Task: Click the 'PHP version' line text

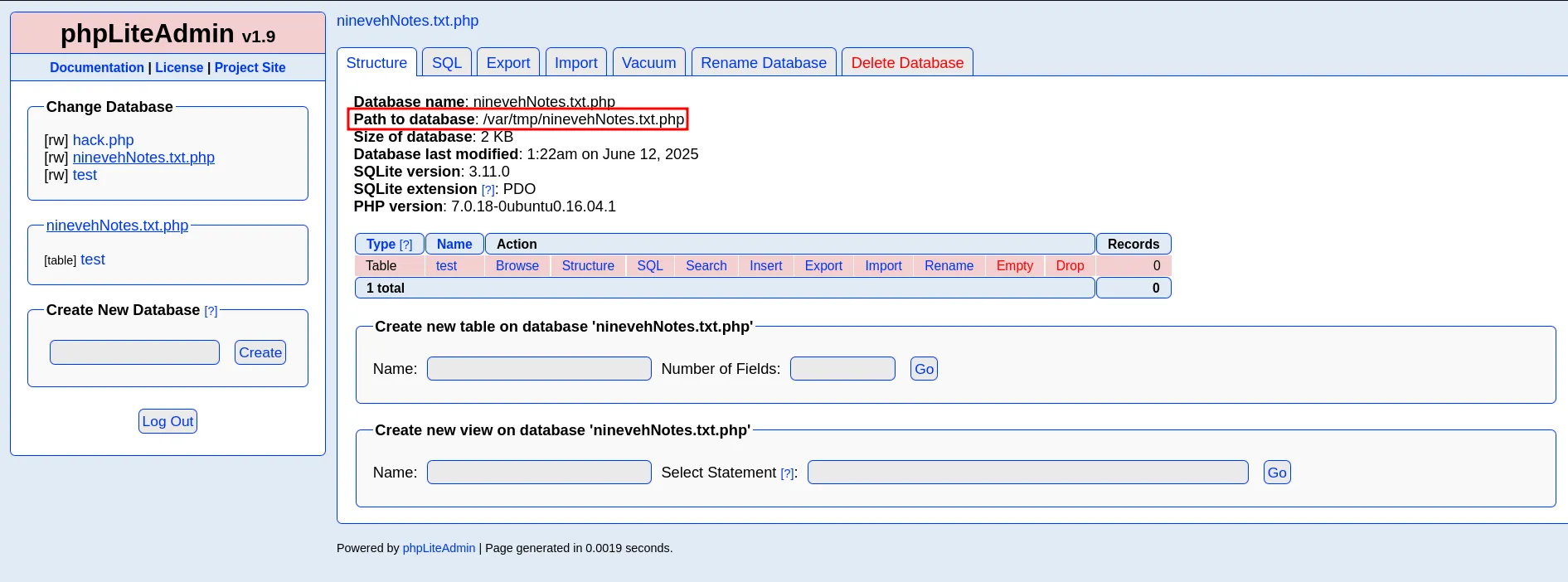Action: click(484, 206)
